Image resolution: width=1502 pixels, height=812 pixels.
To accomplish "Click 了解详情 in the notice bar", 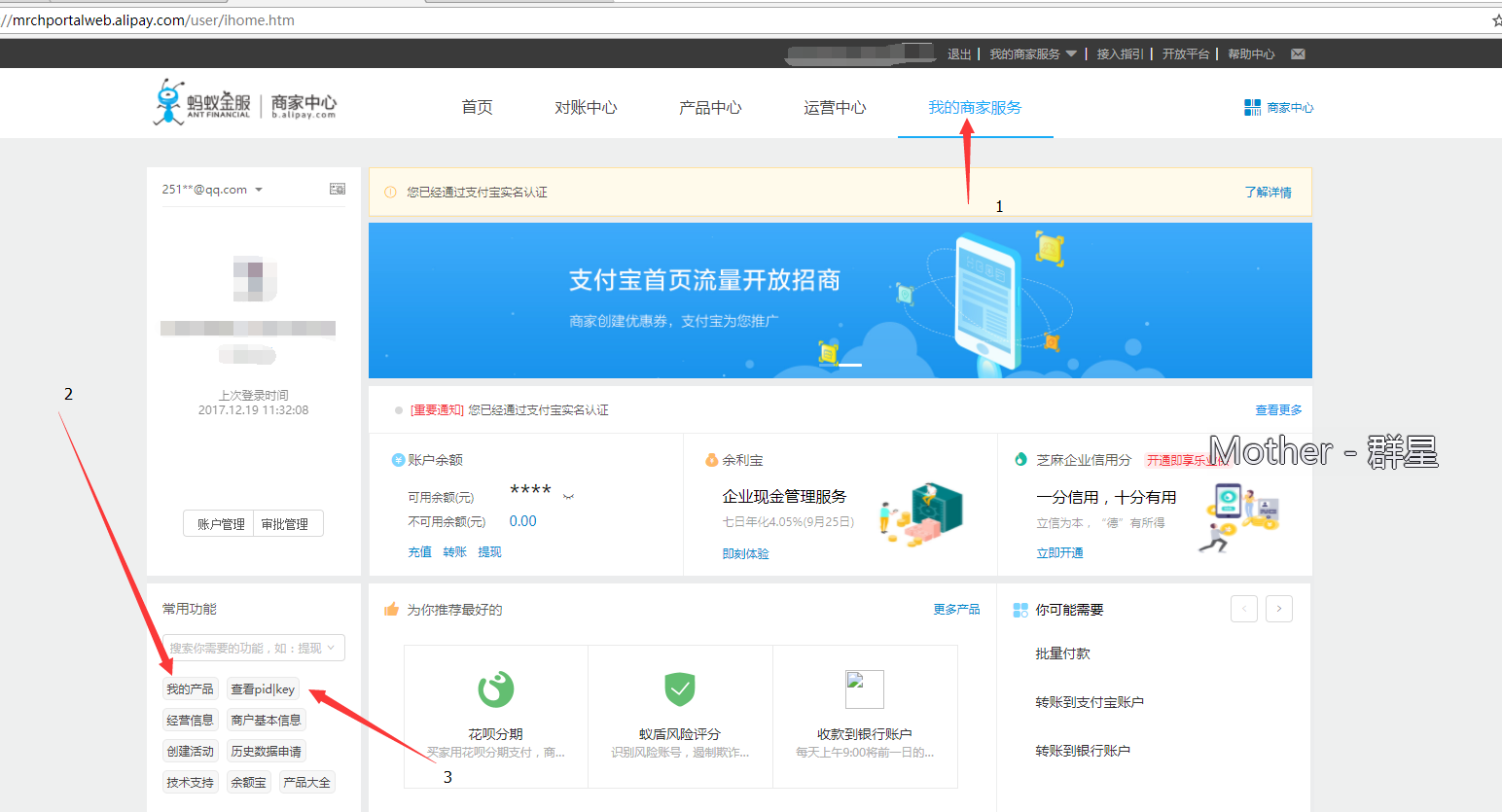I will 1269,193.
